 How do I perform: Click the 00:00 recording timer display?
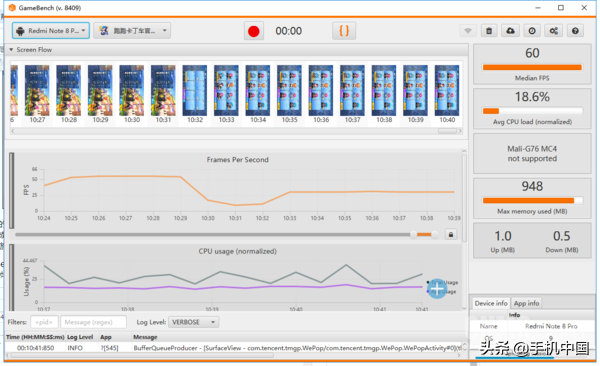289,31
